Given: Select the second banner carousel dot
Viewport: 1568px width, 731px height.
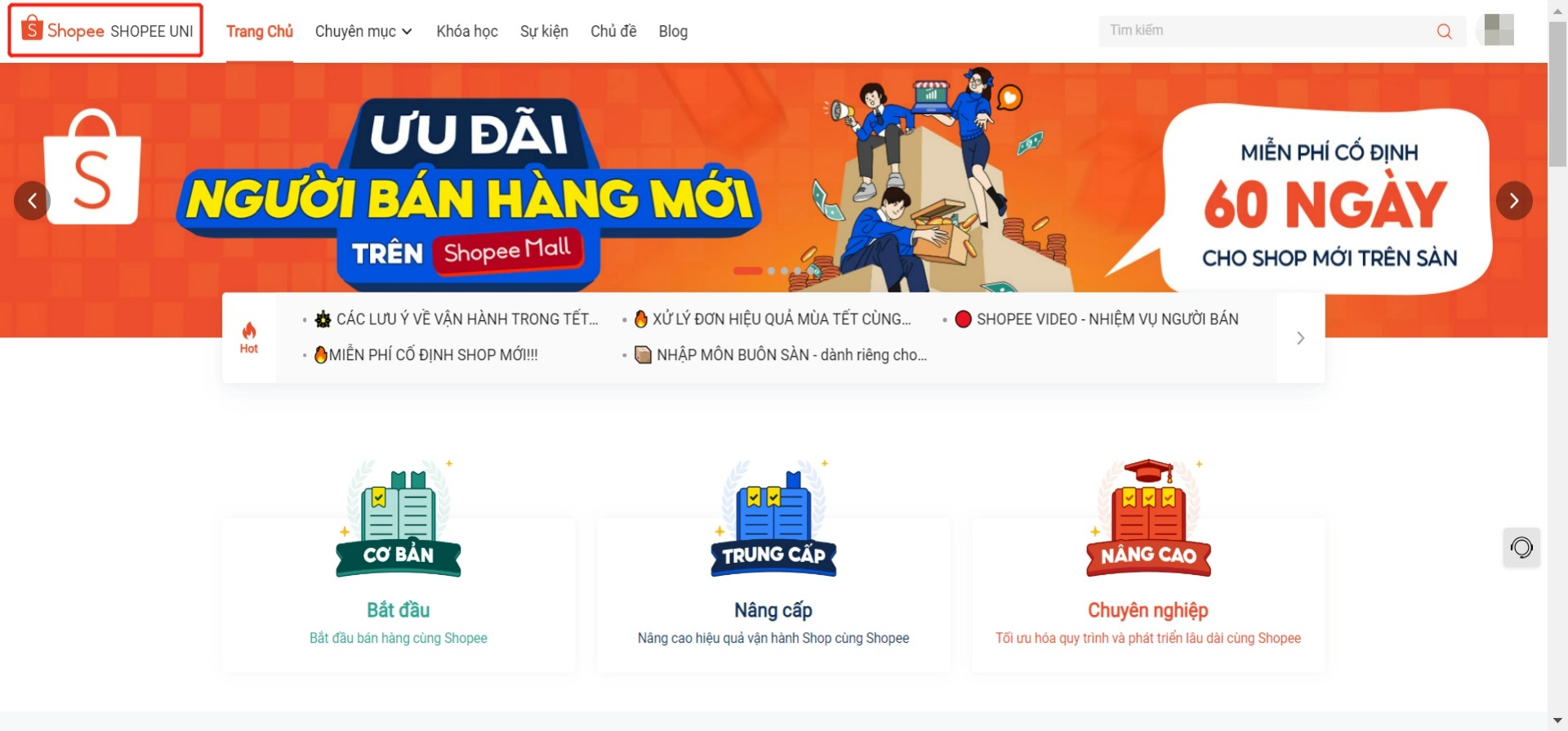Looking at the screenshot, I should point(771,271).
